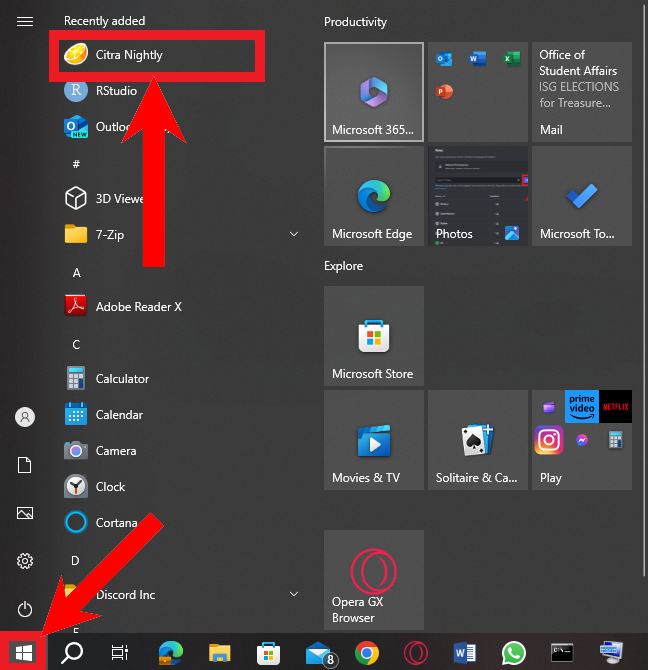Image resolution: width=648 pixels, height=670 pixels.
Task: Jump to apps via the # letter header
Action: point(76,164)
